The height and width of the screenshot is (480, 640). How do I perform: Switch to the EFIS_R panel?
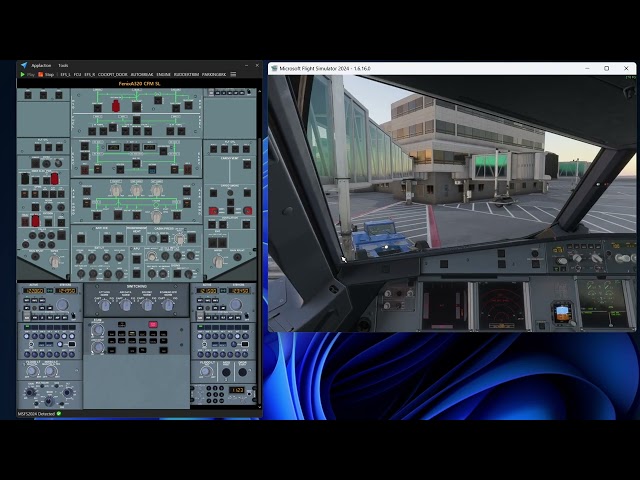(90, 75)
